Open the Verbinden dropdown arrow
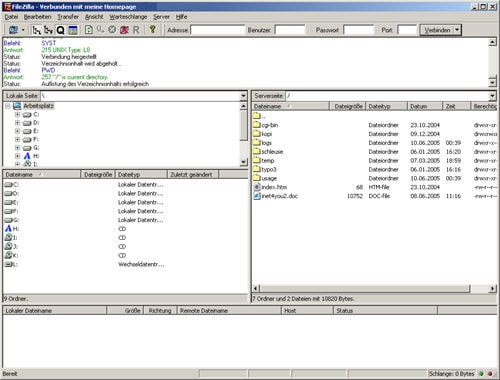500x380 pixels. pos(457,30)
